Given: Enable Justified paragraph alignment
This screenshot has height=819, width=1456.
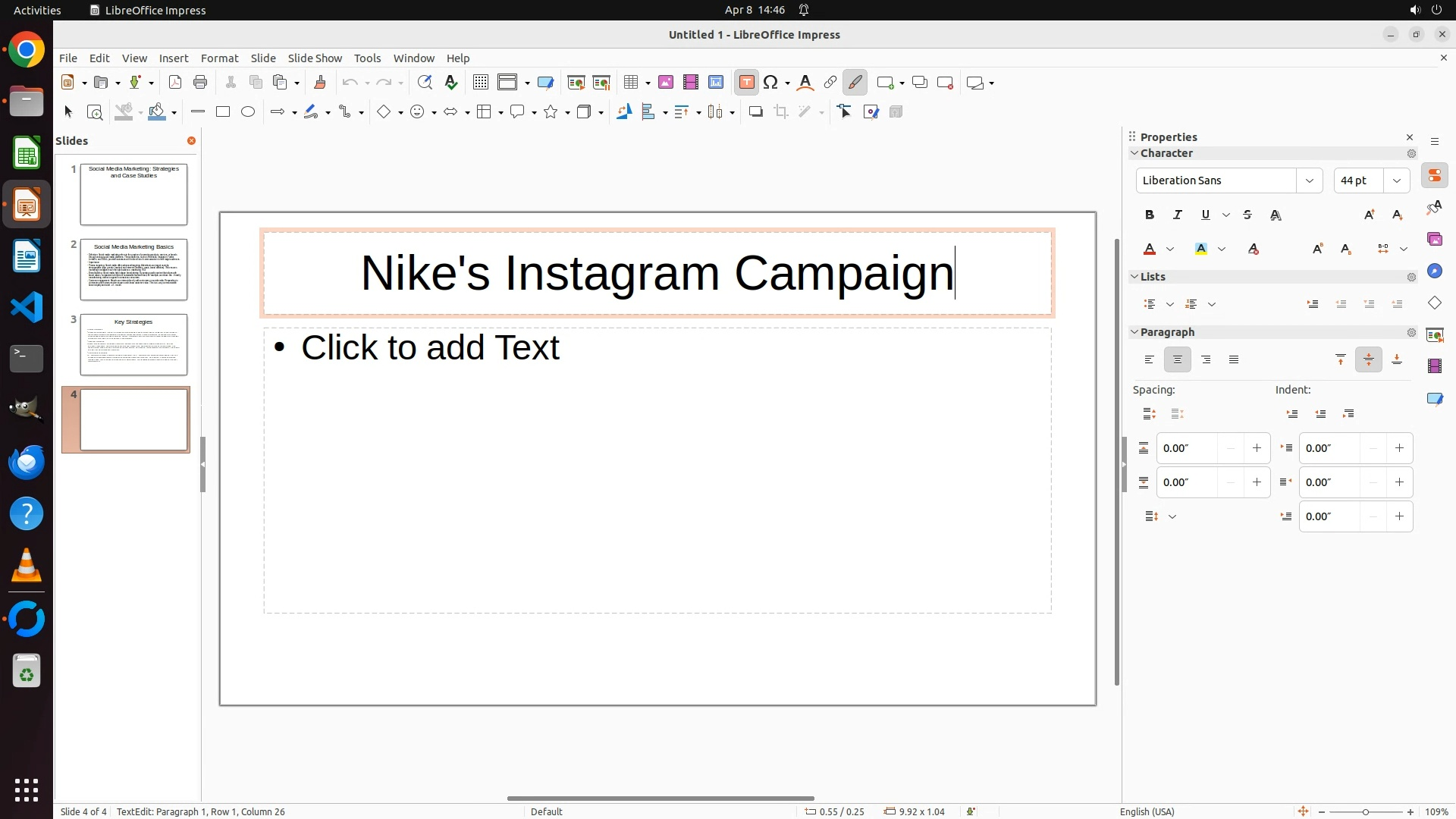Looking at the screenshot, I should pos(1234,360).
